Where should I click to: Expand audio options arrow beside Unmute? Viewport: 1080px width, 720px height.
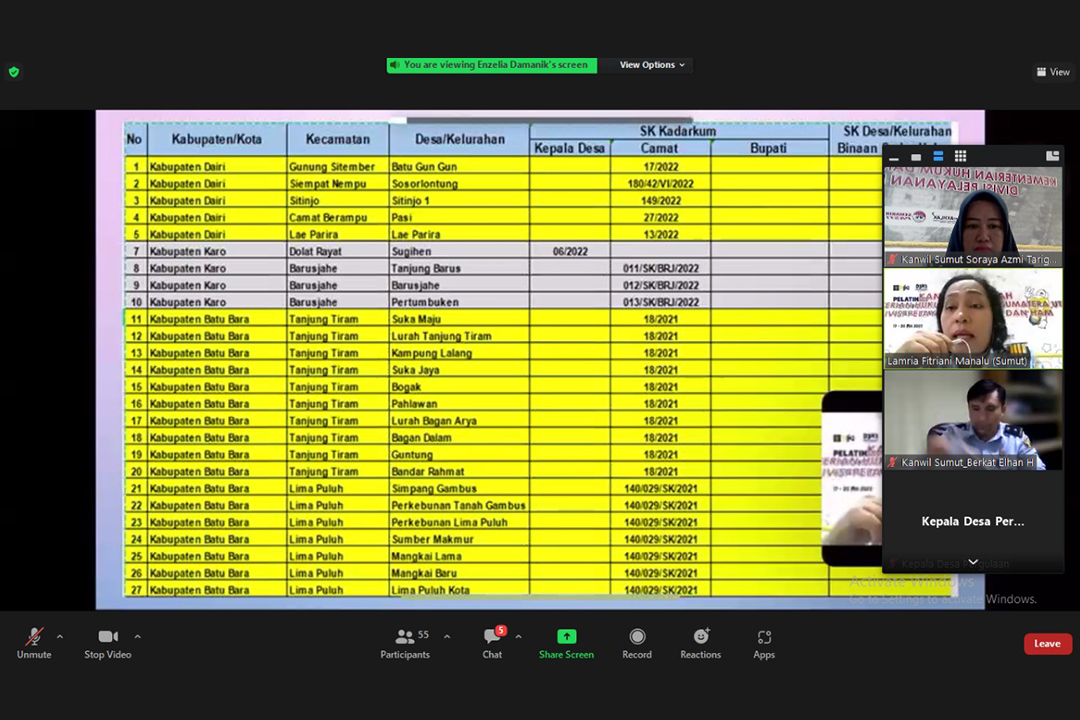click(x=60, y=636)
